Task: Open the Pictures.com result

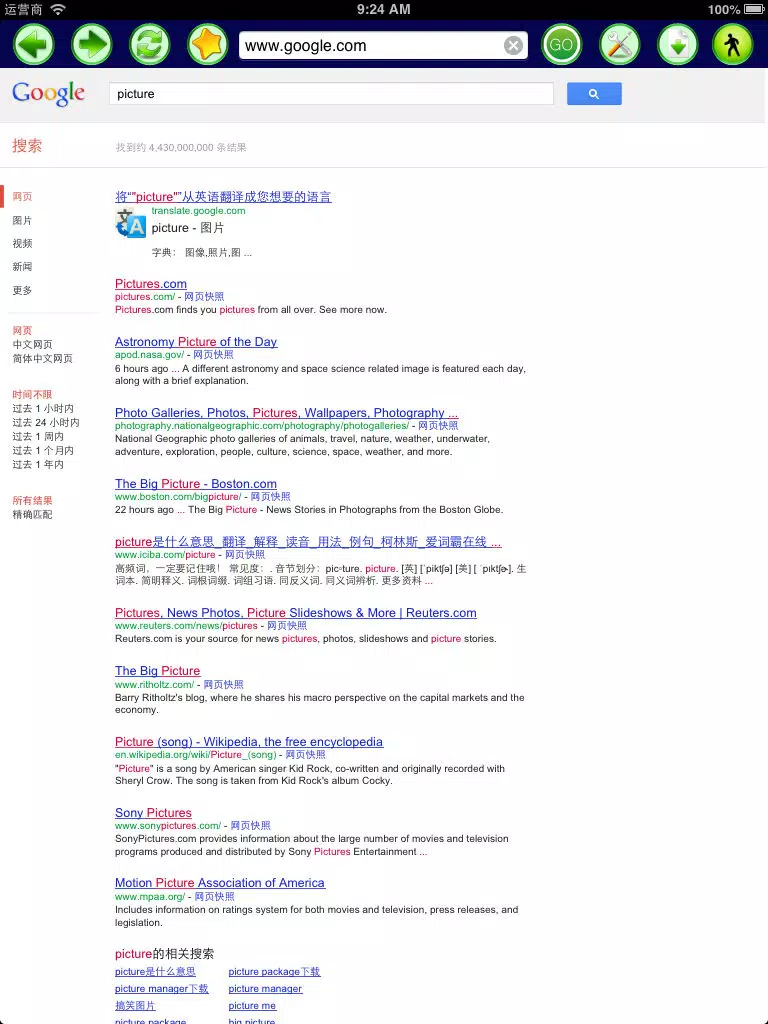Action: pyautogui.click(x=151, y=283)
